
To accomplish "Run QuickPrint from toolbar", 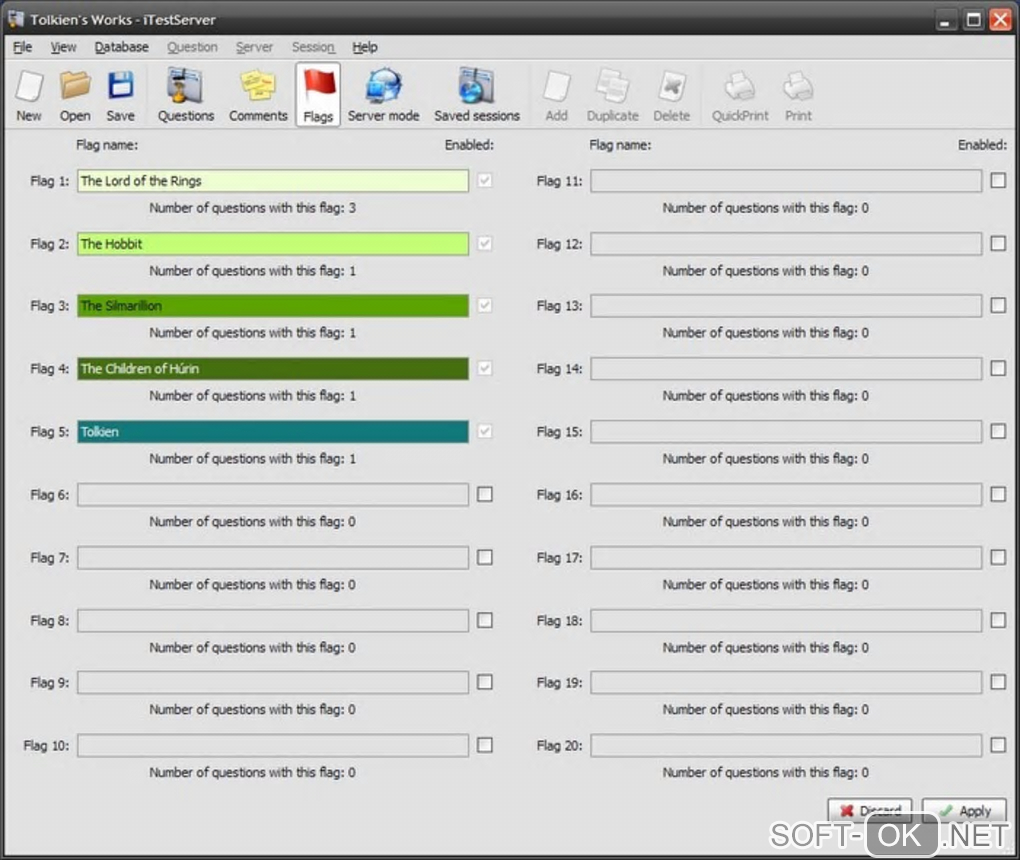I will point(740,96).
